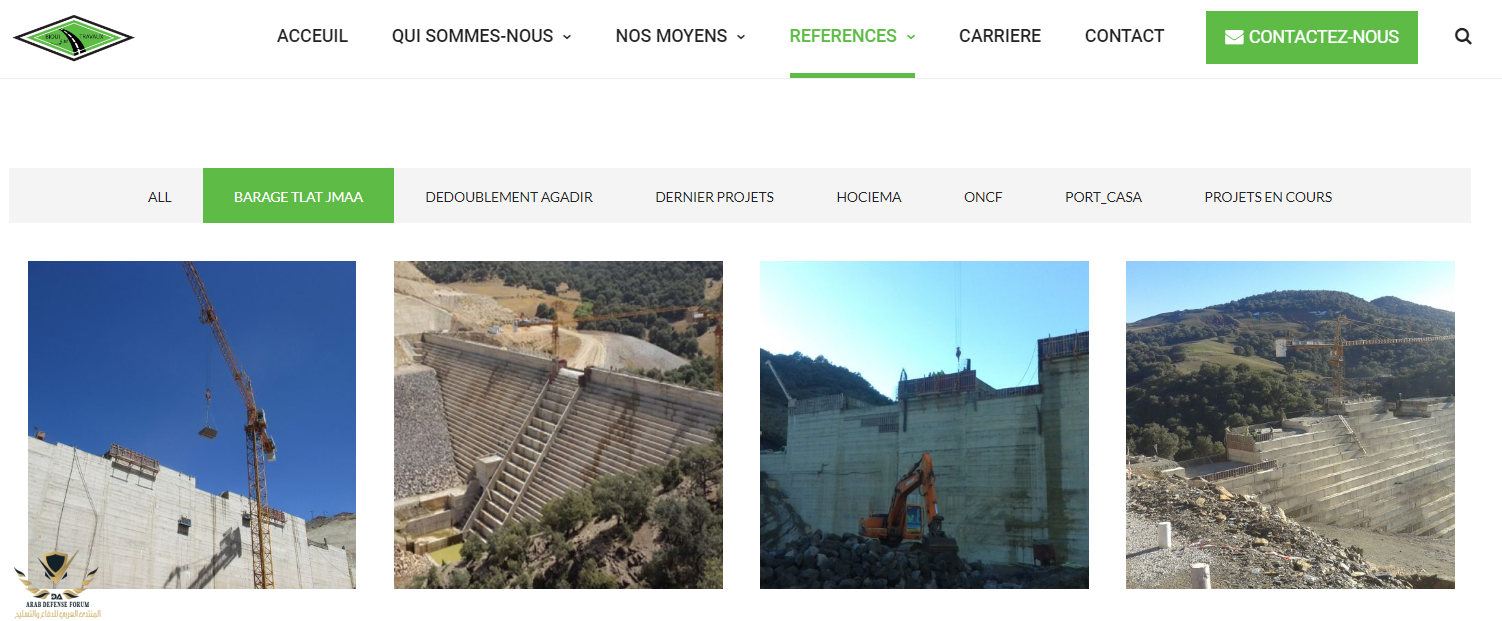Show the DERNIER PROJETS category
Image resolution: width=1502 pixels, height=621 pixels.
coord(714,197)
